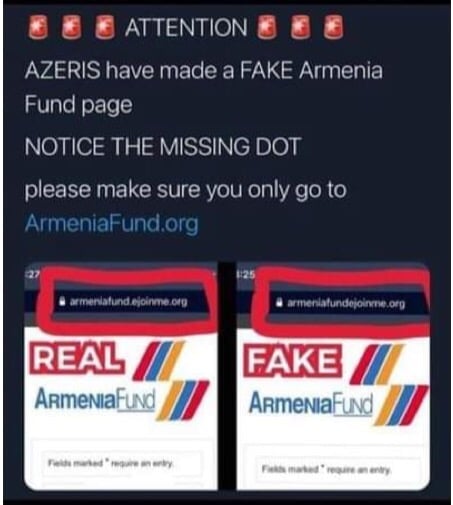Click 'Fields marked' notice in REAL screenshot
Image resolution: width=453 pixels, height=505 pixels.
(x=111, y=463)
